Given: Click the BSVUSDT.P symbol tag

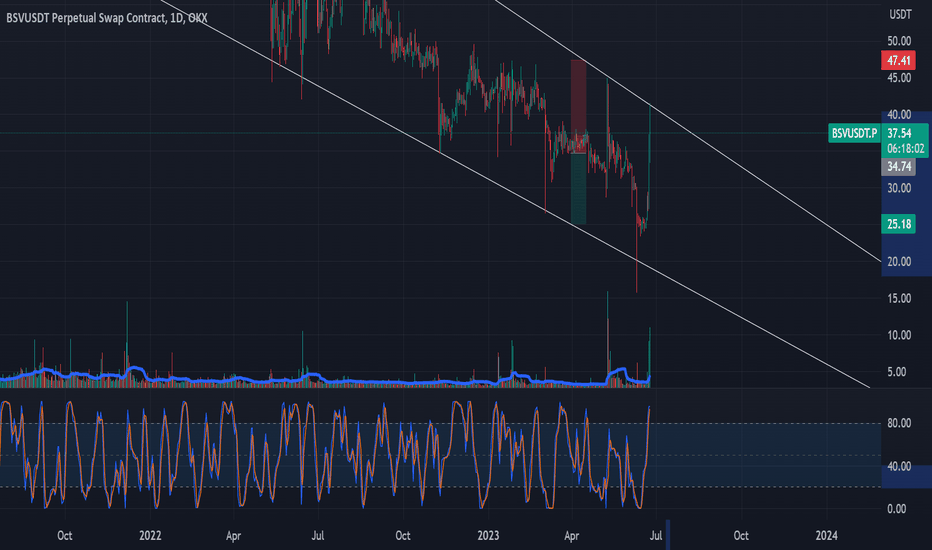Looking at the screenshot, I should tap(854, 133).
